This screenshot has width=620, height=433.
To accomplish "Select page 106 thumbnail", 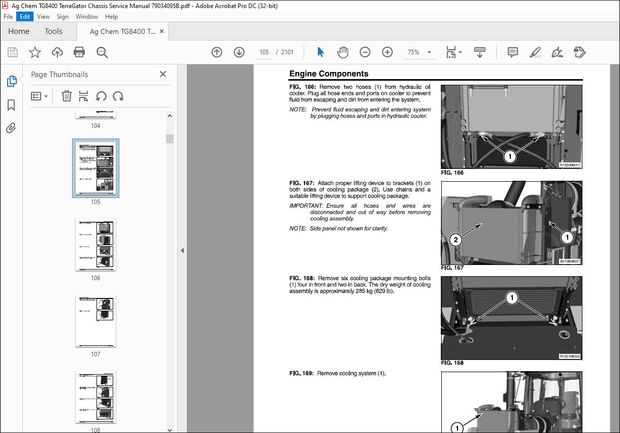I will (96, 244).
